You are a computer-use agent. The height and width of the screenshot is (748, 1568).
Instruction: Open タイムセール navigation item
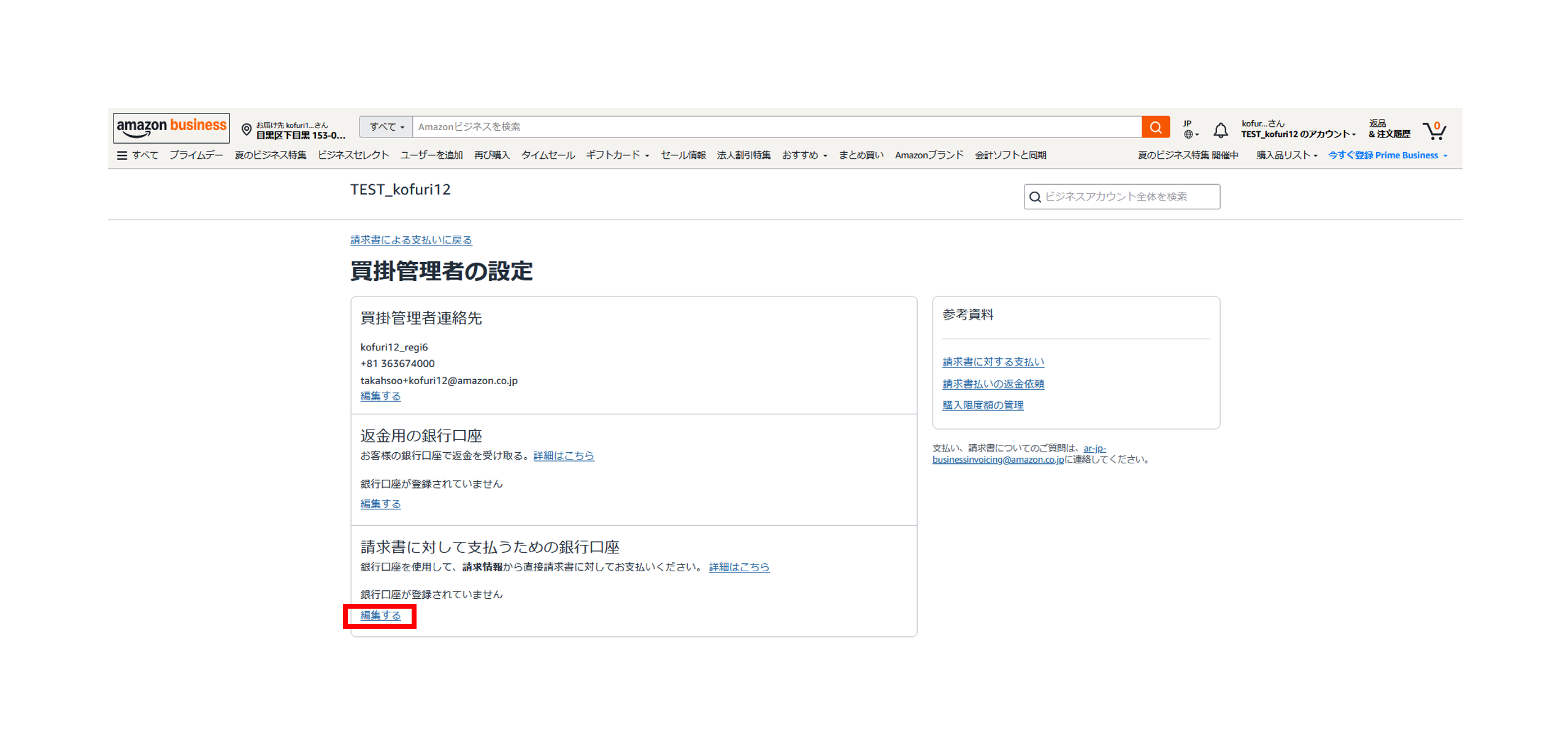(x=548, y=155)
